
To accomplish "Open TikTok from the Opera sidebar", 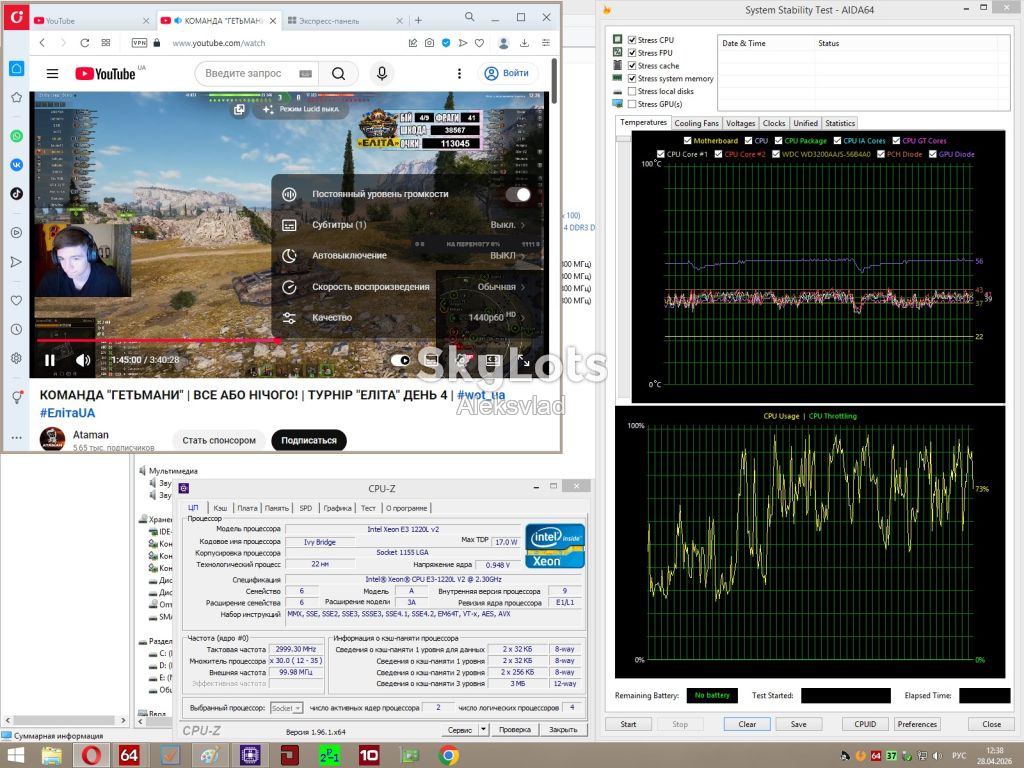I will [x=16, y=193].
